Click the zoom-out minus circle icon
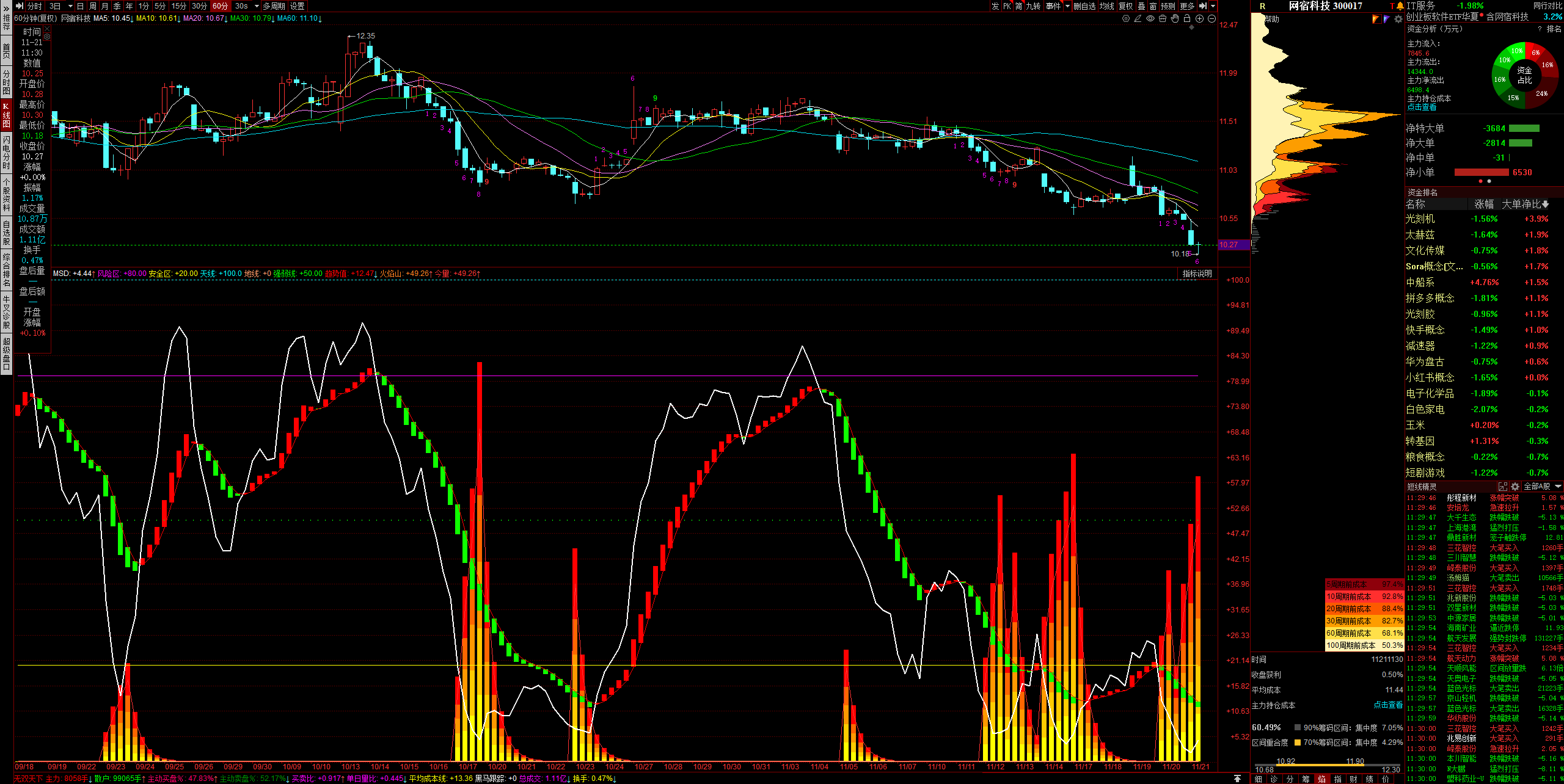This screenshot has width=1564, height=784. [1211, 18]
